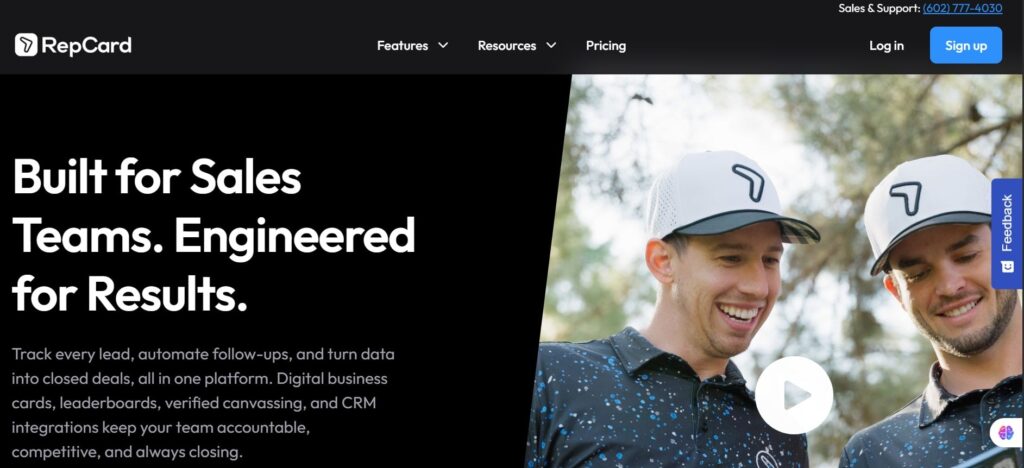Call the (602) 777-4030 support number

click(962, 8)
